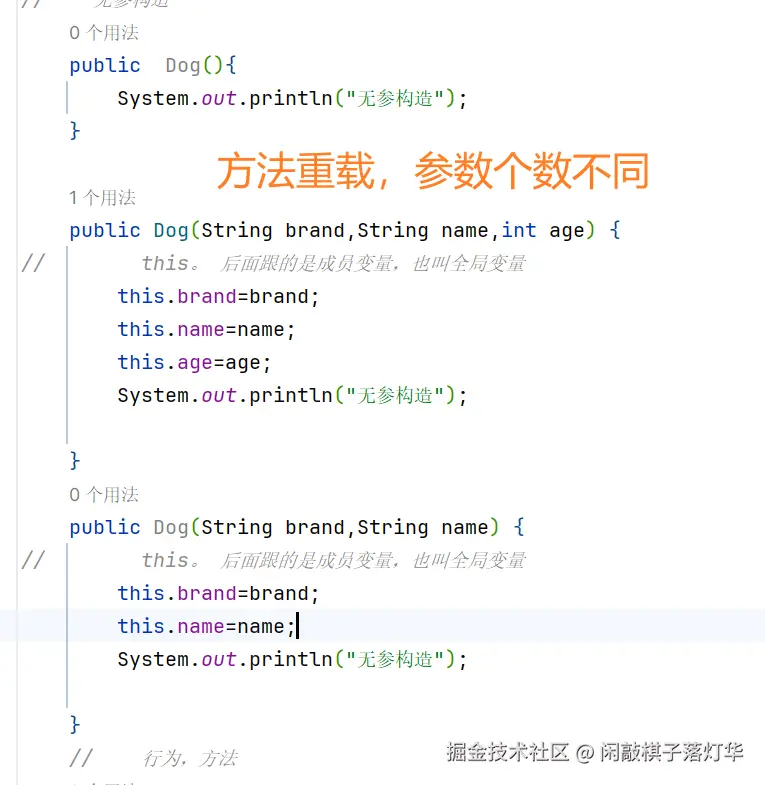Click println inside the no-arg Dog() constructor
This screenshot has width=765, height=785.
coord(290,98)
